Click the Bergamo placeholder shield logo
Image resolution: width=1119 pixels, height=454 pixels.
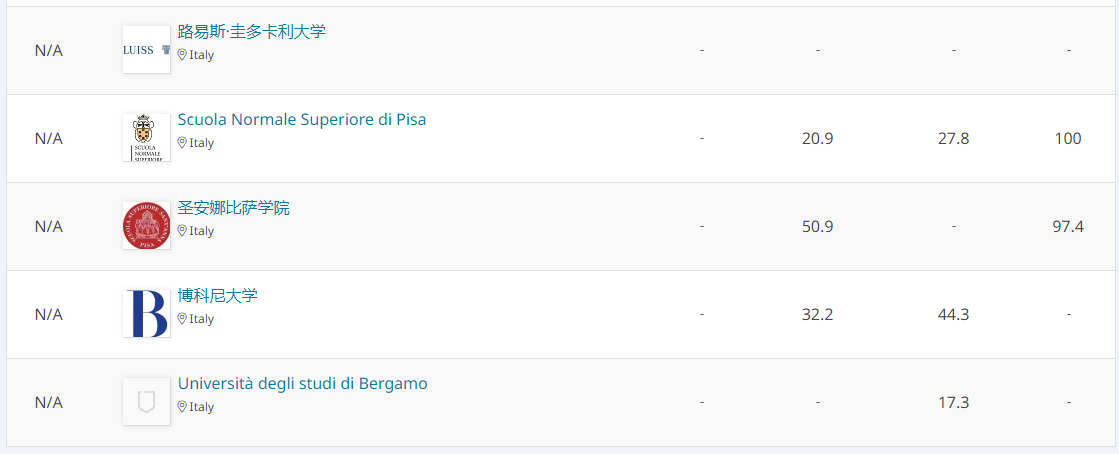click(146, 401)
